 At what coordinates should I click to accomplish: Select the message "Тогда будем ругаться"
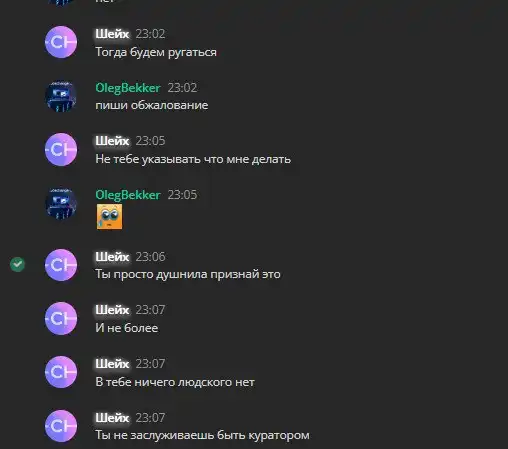coord(156,52)
